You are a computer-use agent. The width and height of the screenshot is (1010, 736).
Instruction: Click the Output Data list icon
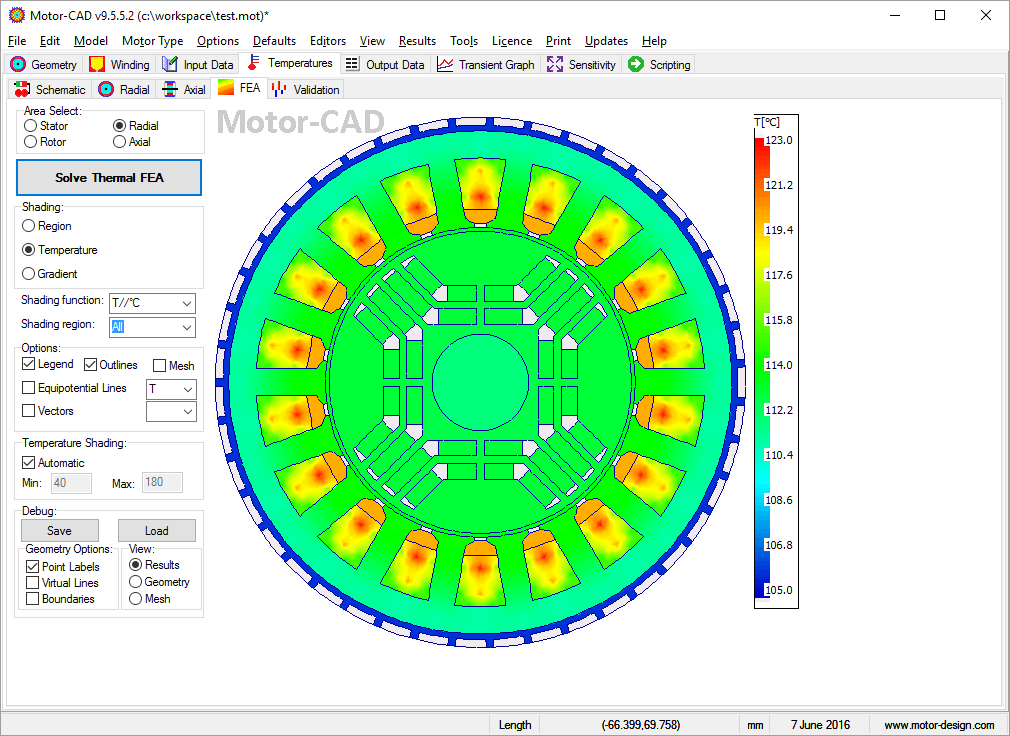coord(352,64)
